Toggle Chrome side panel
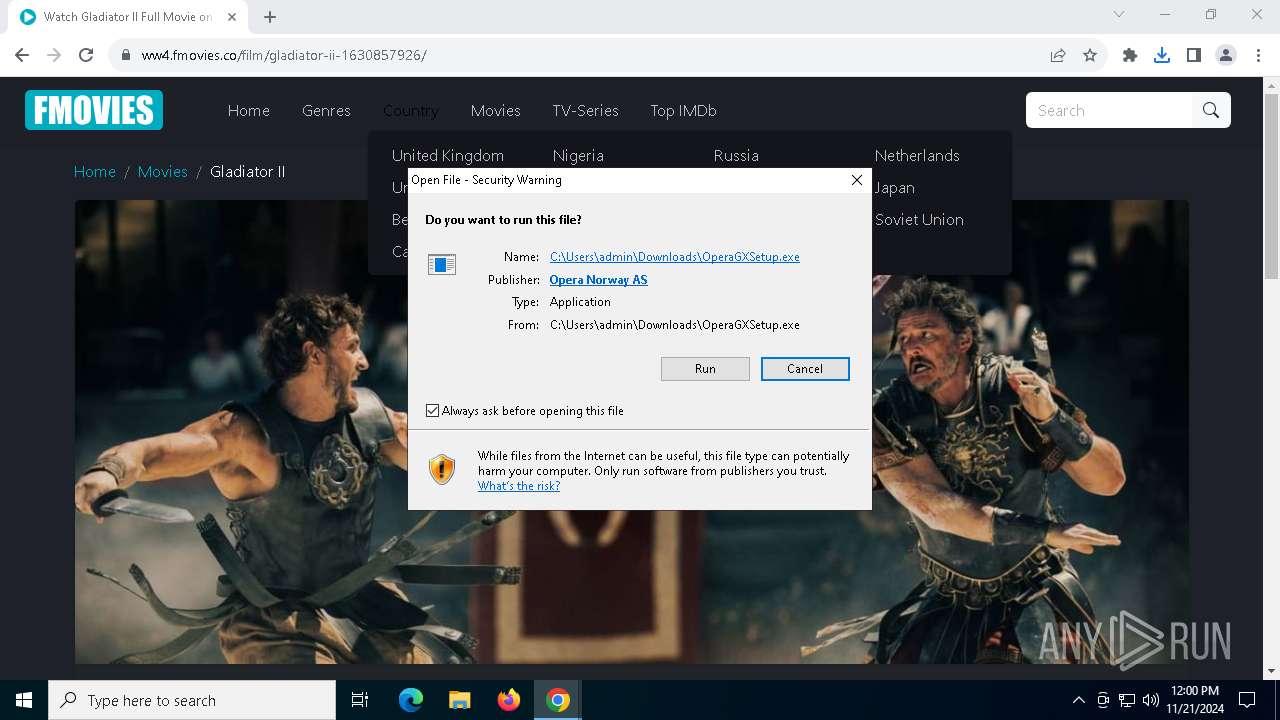Viewport: 1280px width, 720px height. [x=1194, y=55]
